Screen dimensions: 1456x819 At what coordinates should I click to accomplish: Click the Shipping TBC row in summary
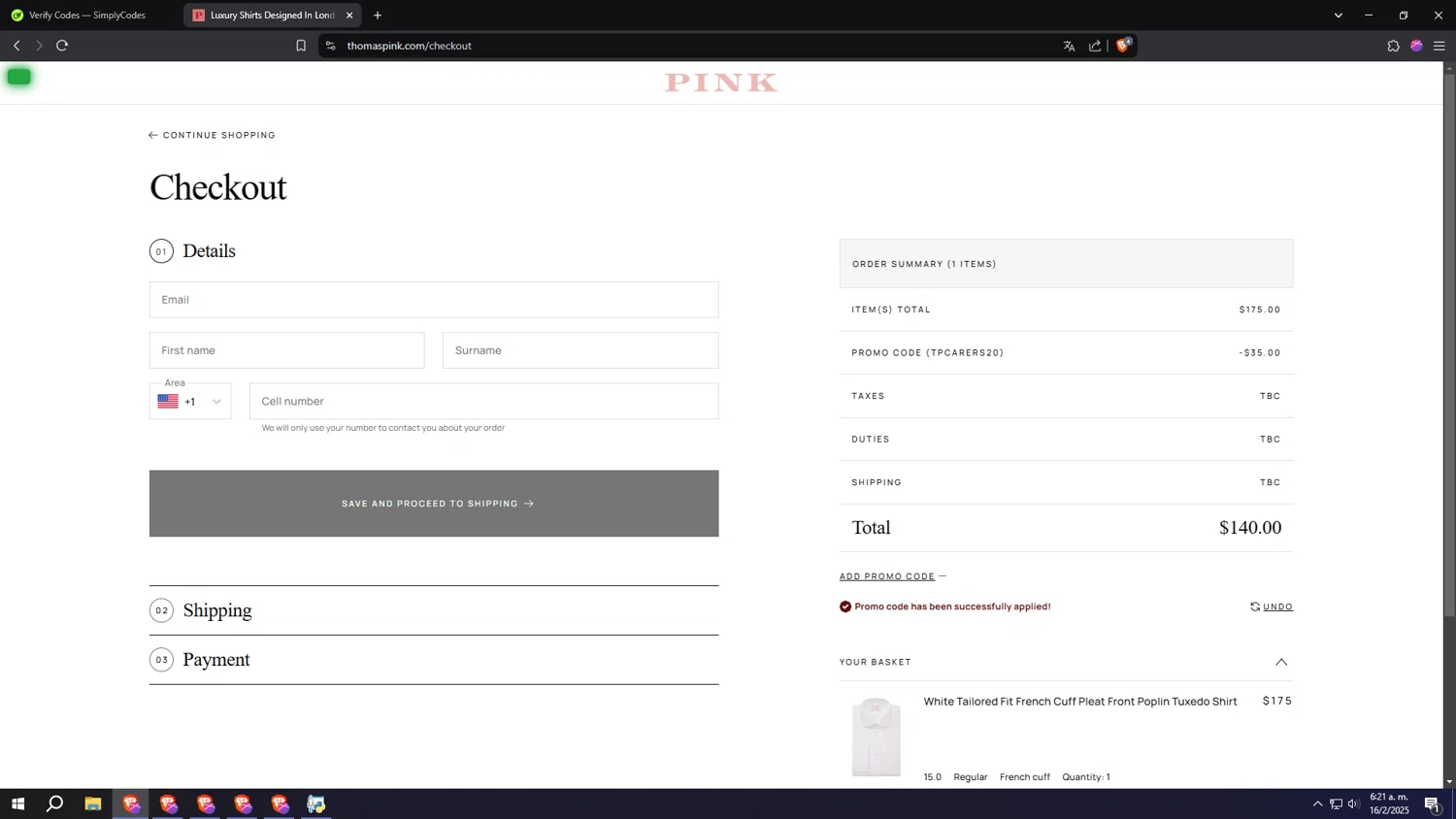click(1066, 482)
